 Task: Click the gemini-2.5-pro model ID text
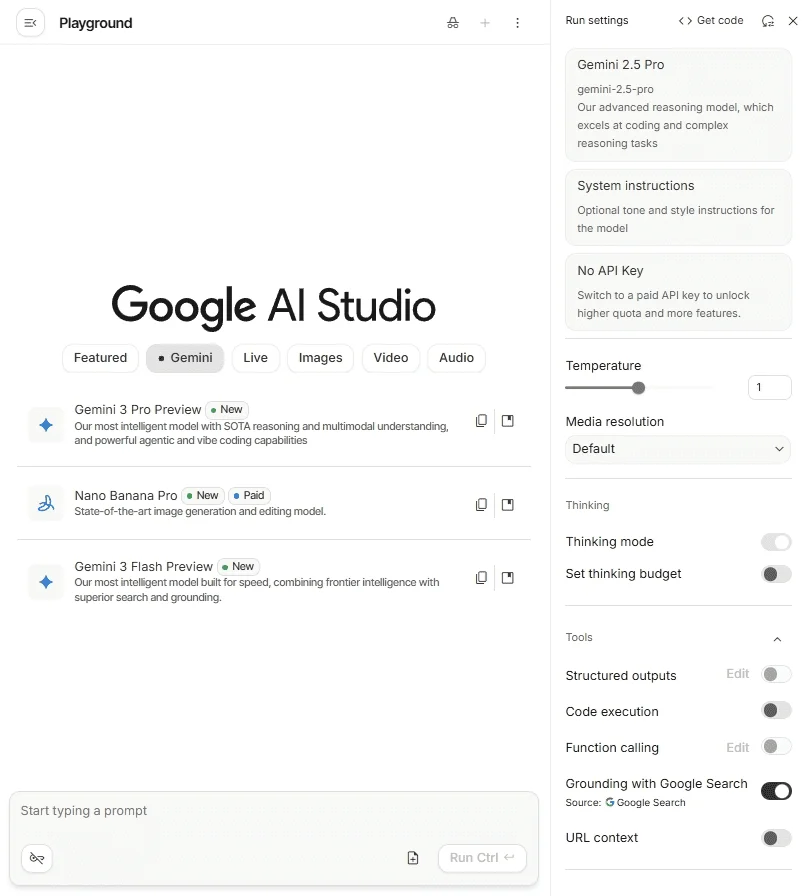click(615, 89)
